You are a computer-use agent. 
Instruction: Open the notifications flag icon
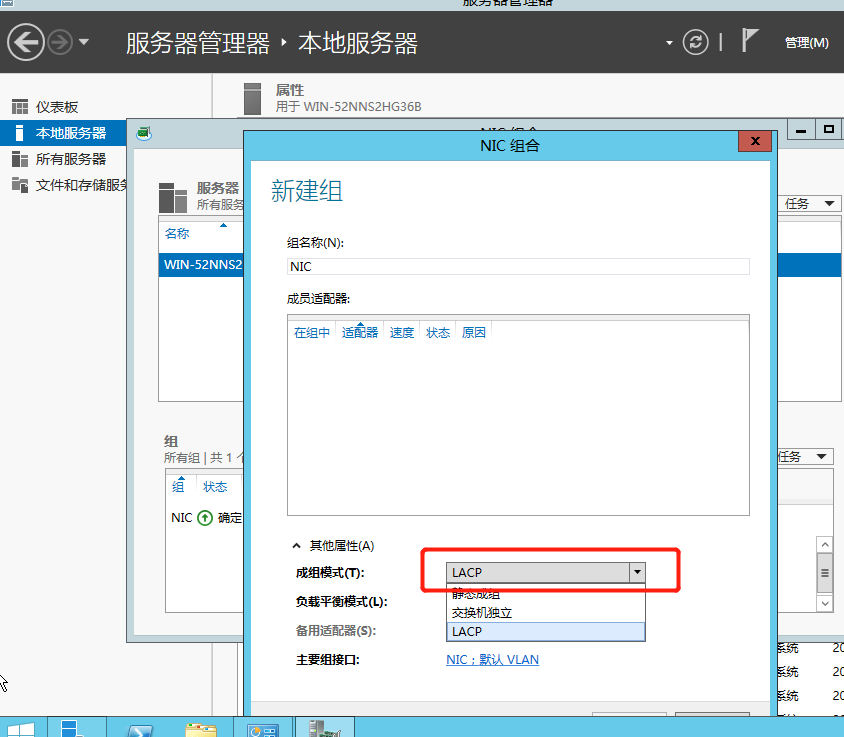[x=749, y=40]
